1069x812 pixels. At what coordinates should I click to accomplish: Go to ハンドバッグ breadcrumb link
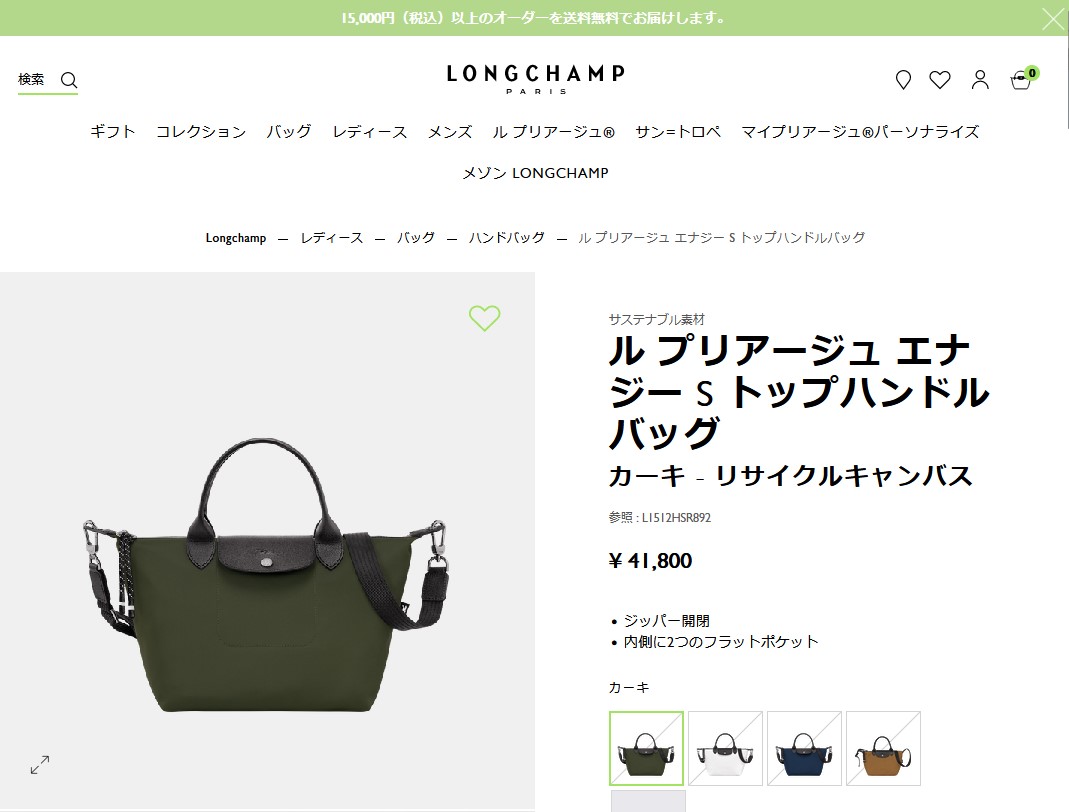(x=507, y=237)
